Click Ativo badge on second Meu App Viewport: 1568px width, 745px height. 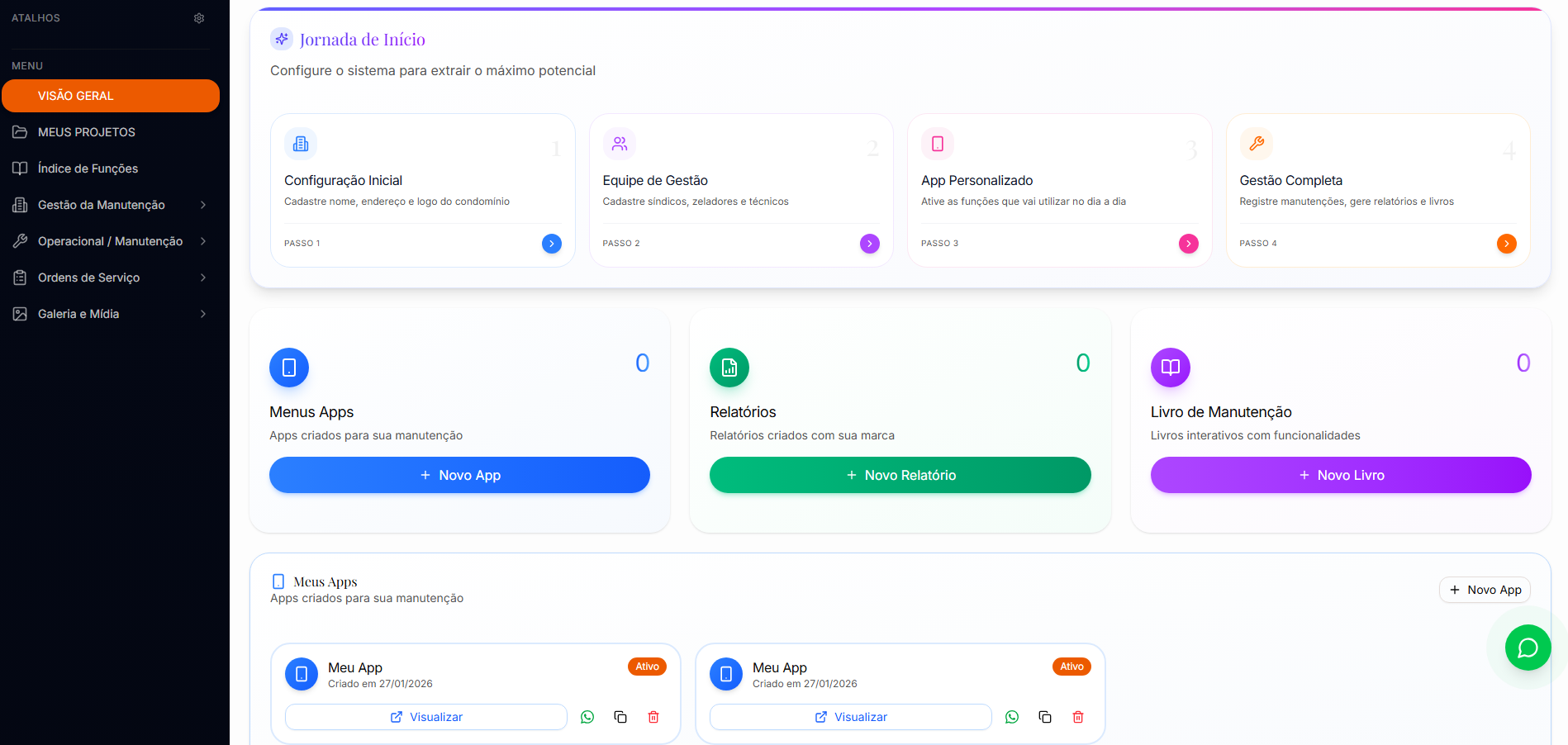pos(1071,667)
